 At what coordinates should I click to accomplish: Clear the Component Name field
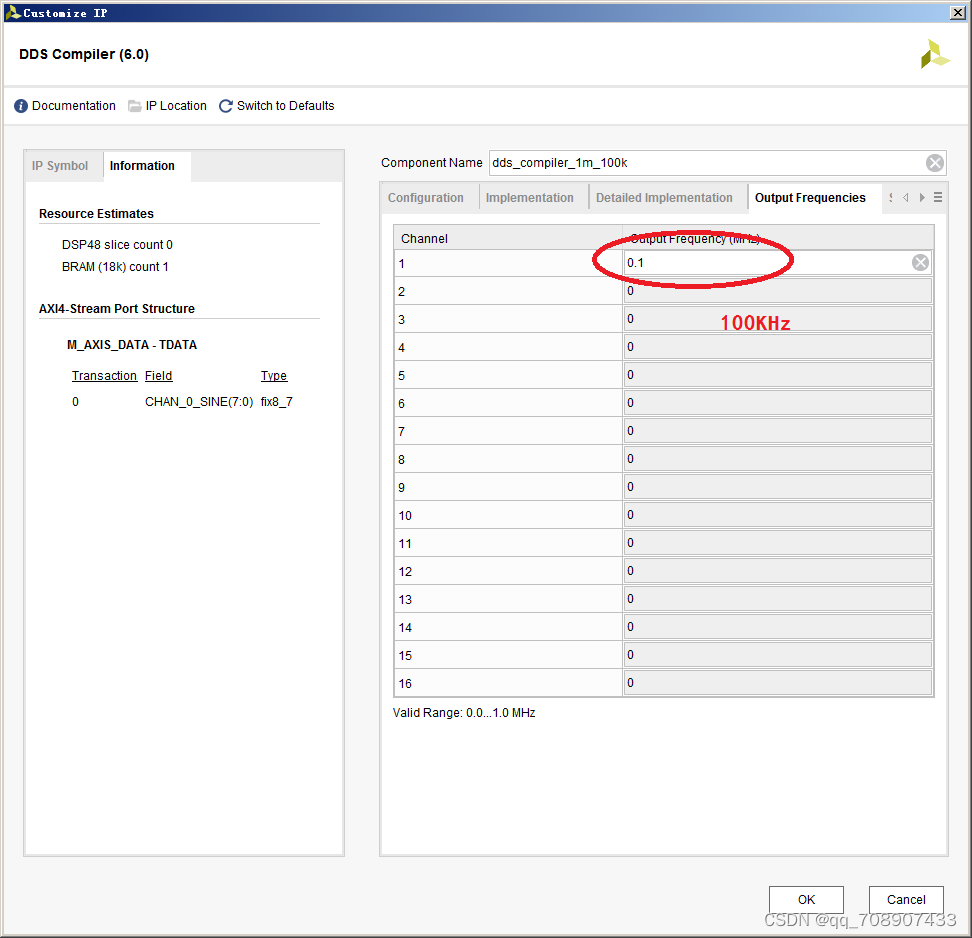(x=935, y=163)
